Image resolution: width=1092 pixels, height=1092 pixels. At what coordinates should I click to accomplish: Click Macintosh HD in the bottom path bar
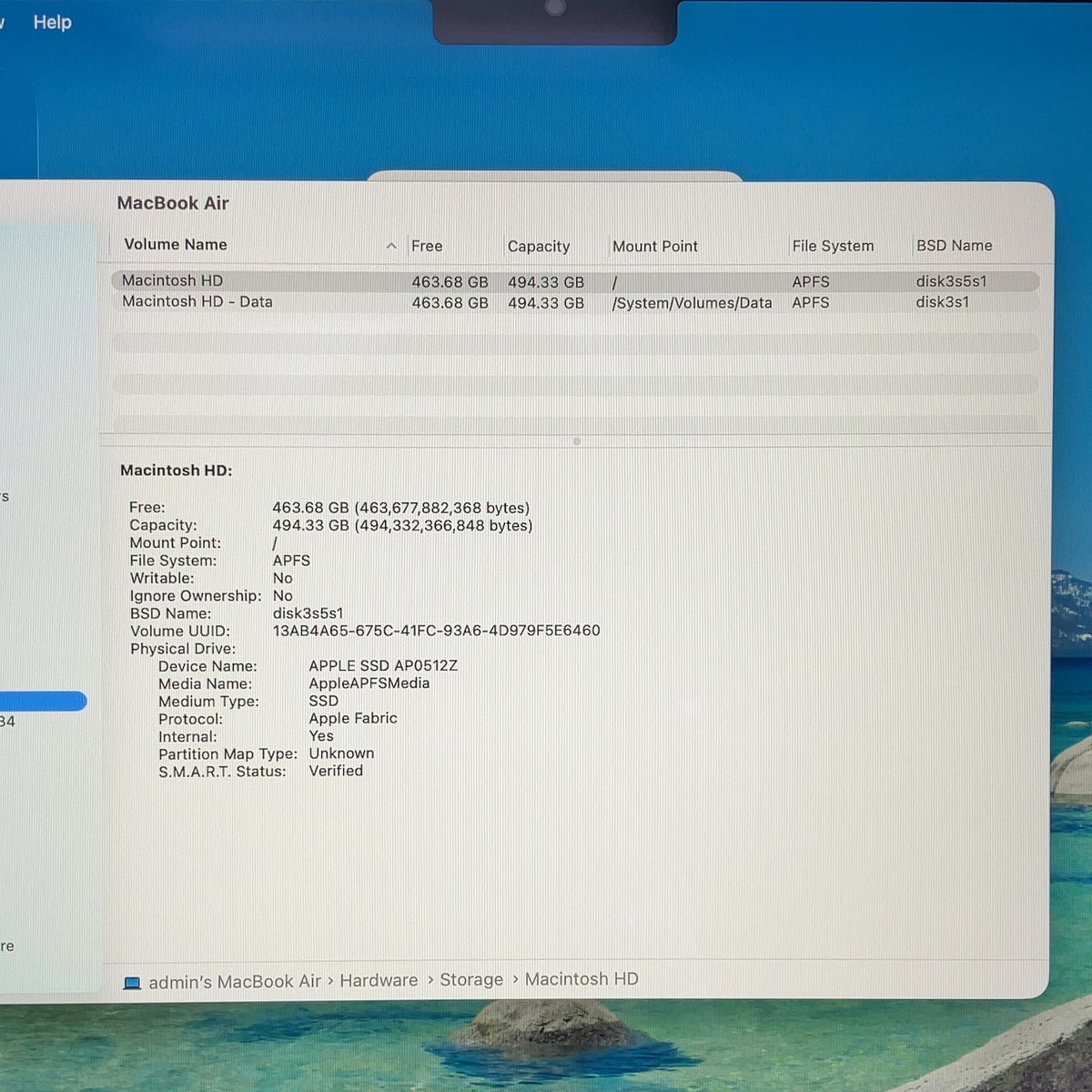click(581, 979)
